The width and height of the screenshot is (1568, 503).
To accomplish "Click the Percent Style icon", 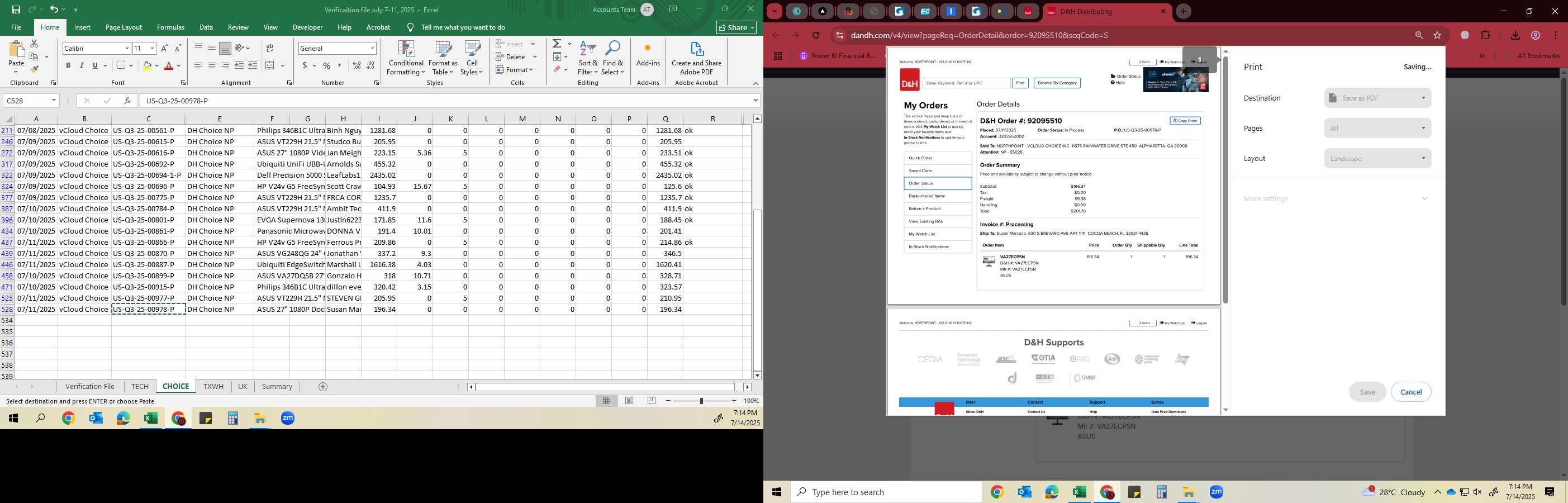I will [327, 66].
